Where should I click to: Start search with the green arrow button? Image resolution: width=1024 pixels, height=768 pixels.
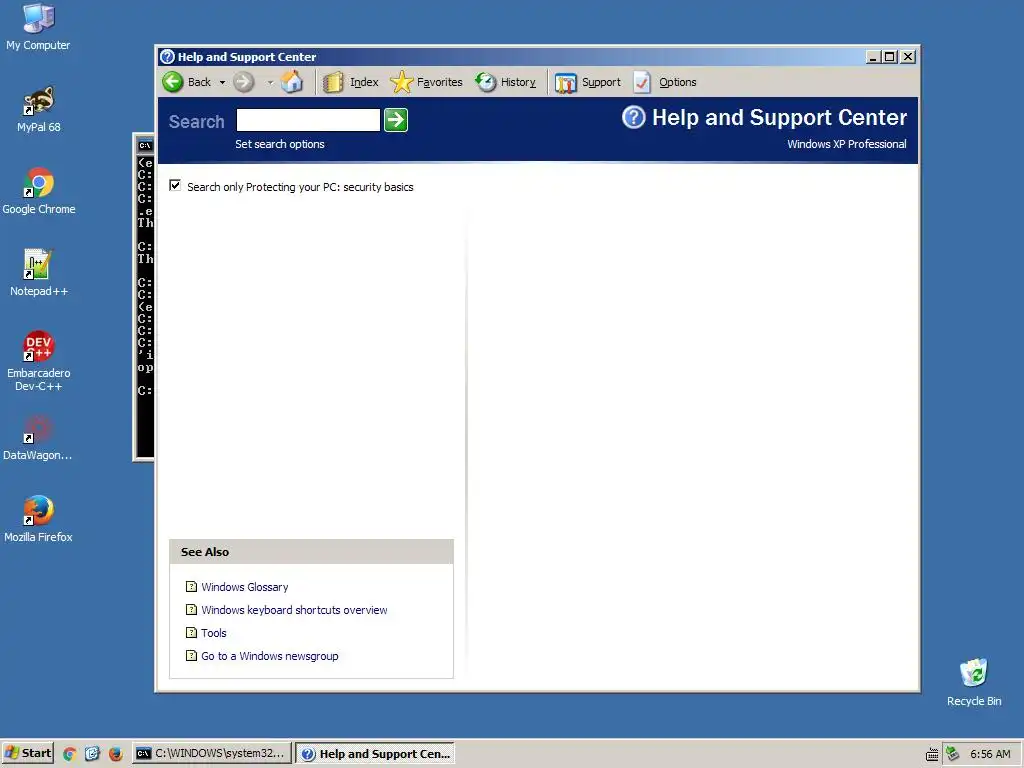pyautogui.click(x=396, y=120)
